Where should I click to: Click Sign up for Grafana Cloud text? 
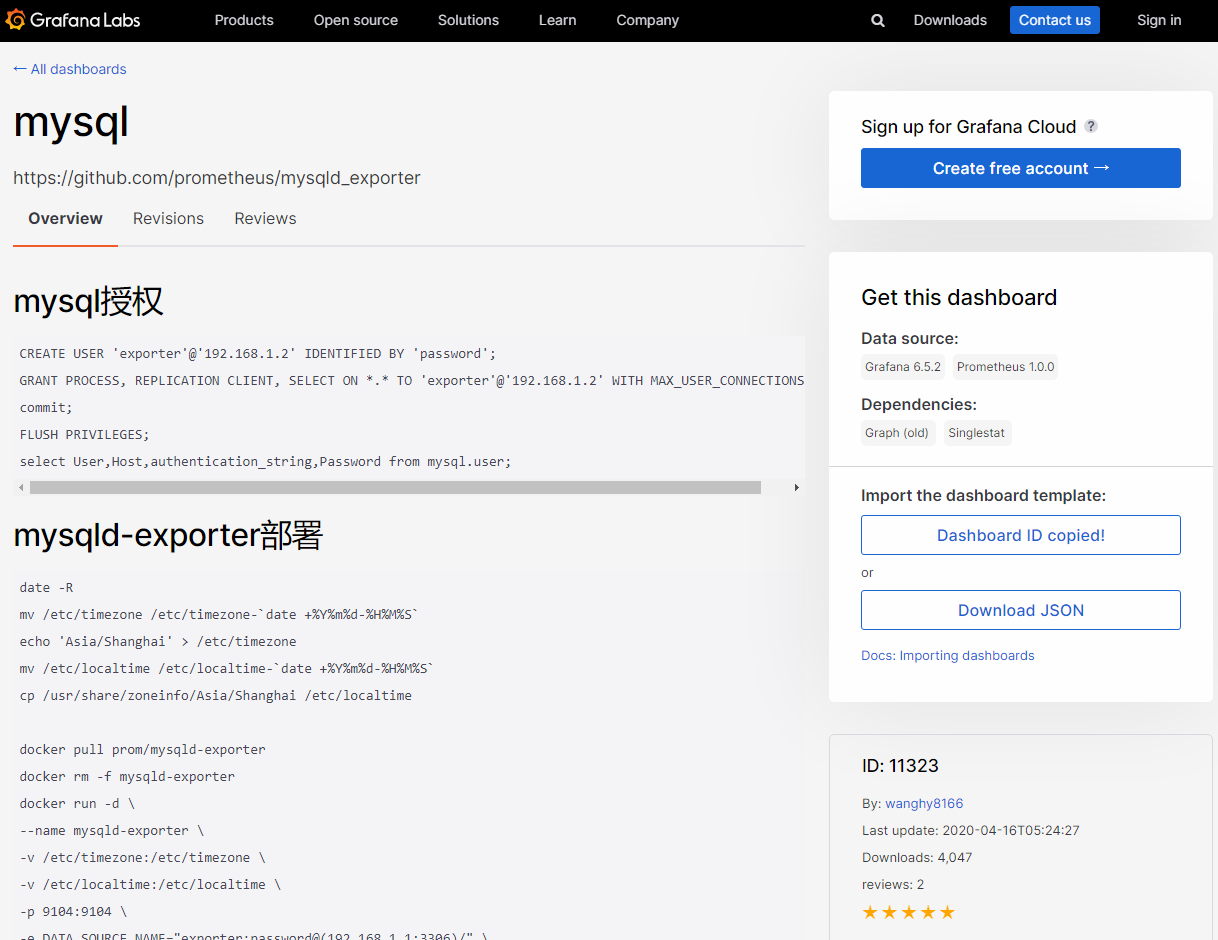[x=968, y=126]
